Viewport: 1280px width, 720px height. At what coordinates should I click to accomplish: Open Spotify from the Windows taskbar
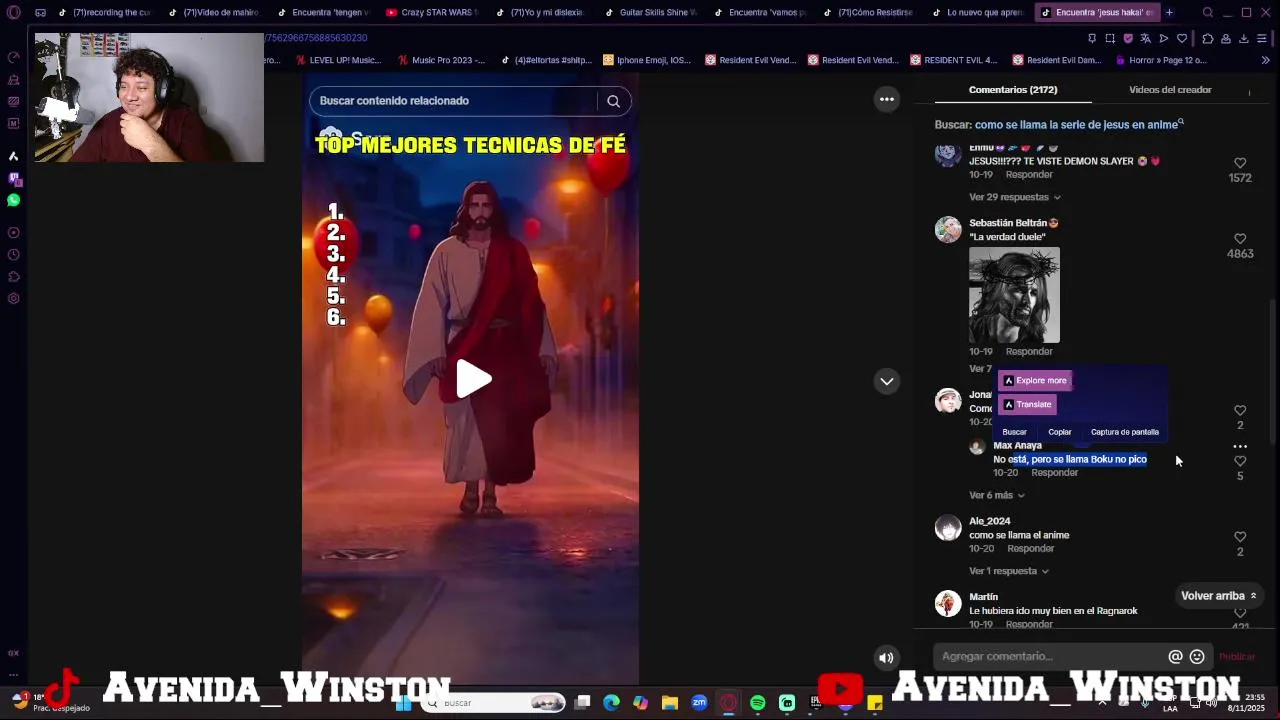758,703
